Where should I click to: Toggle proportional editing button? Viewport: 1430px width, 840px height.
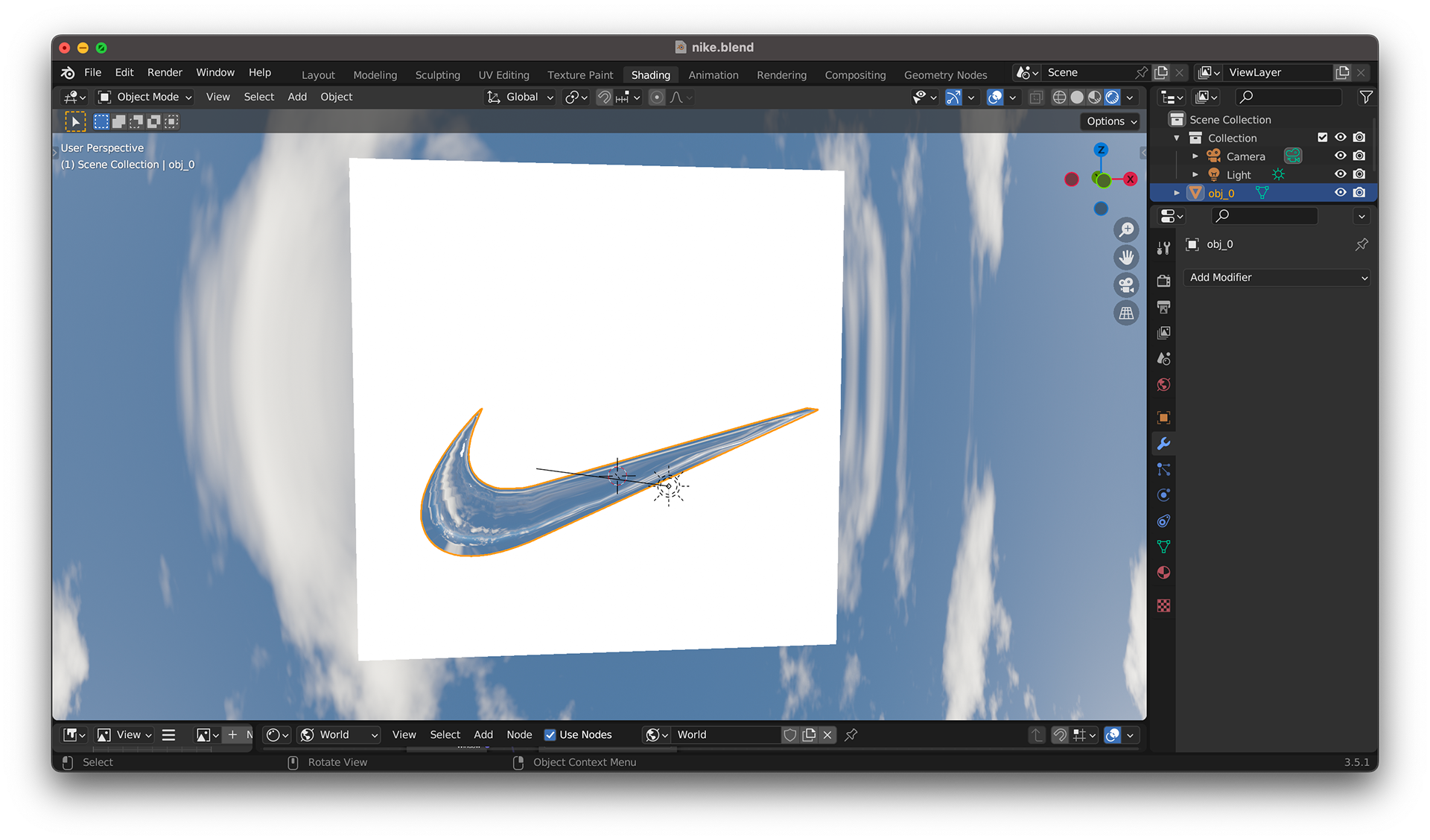[656, 97]
